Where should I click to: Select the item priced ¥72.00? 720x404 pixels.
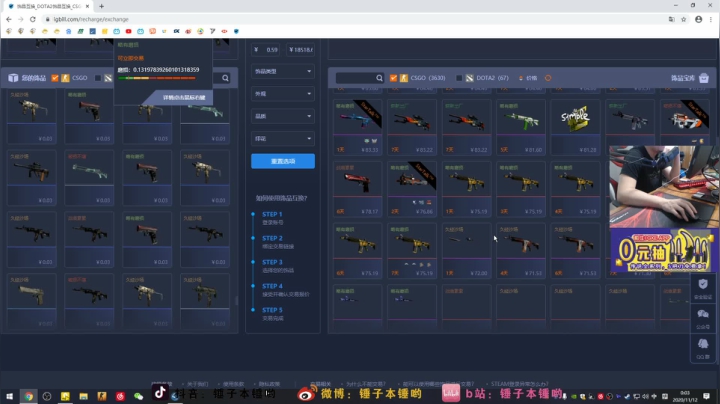pos(466,250)
